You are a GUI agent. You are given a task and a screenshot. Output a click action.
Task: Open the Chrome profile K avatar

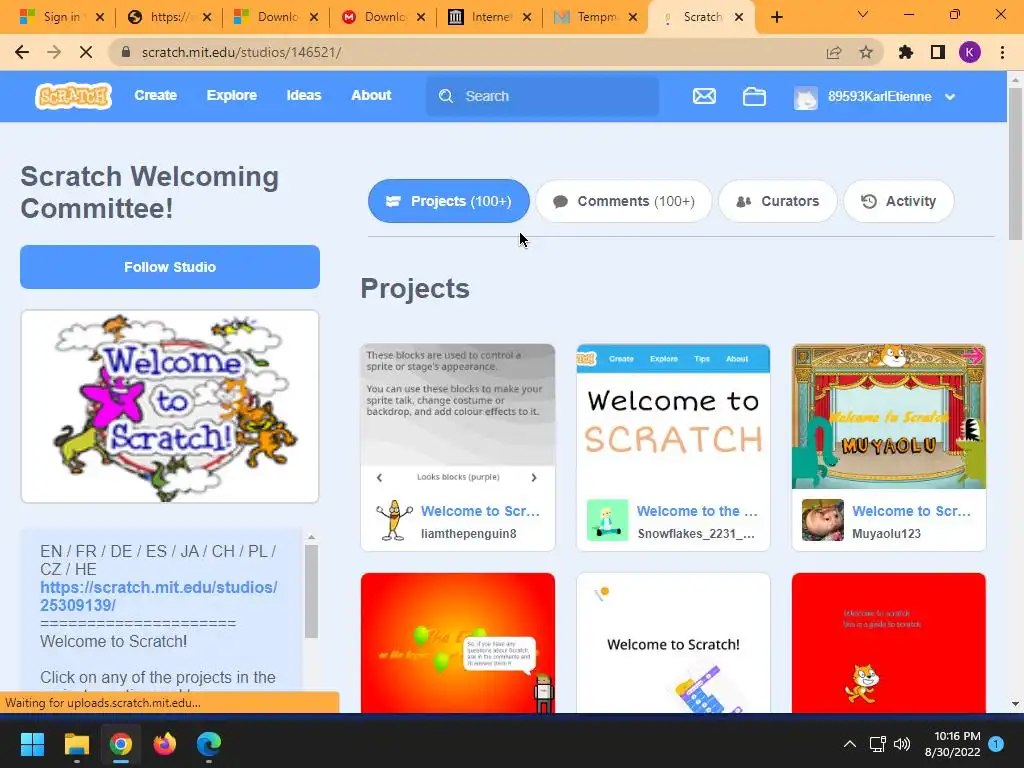[970, 52]
